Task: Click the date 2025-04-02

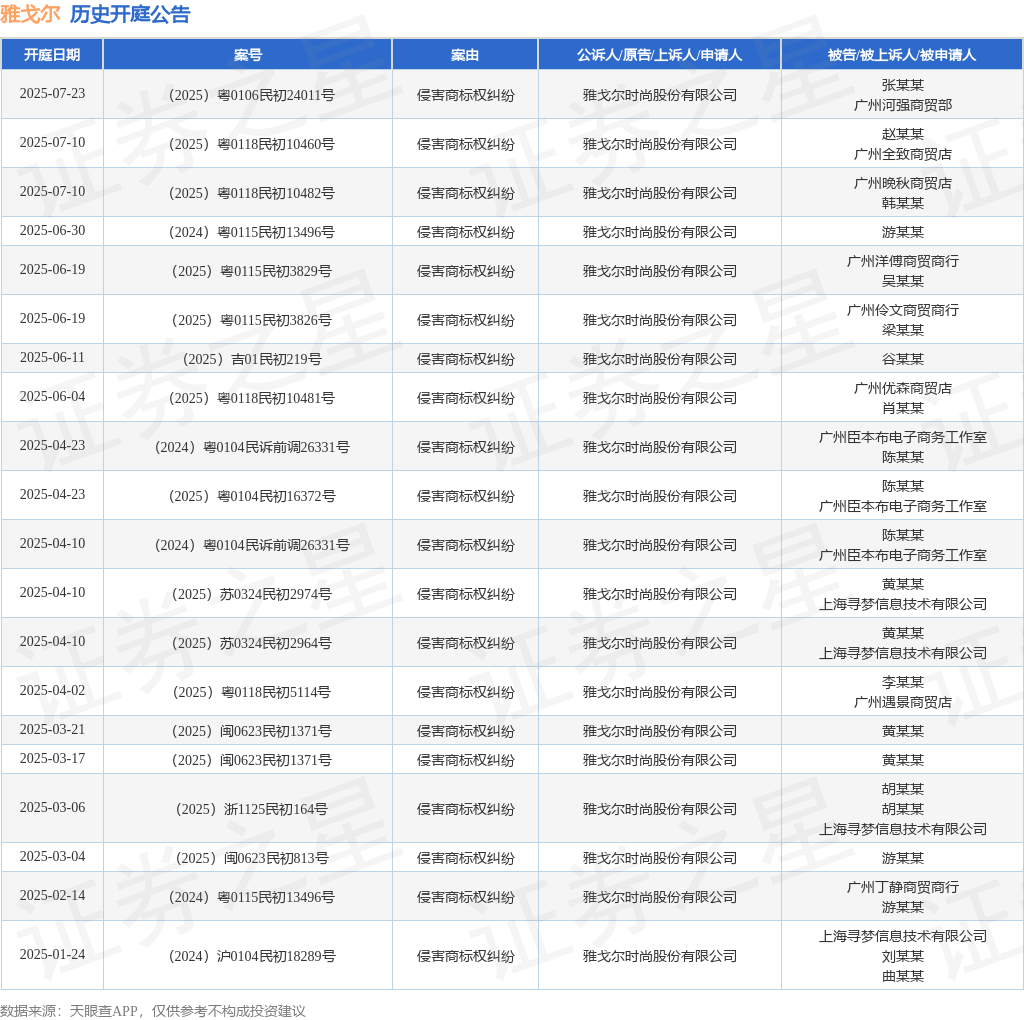Action: coord(52,690)
